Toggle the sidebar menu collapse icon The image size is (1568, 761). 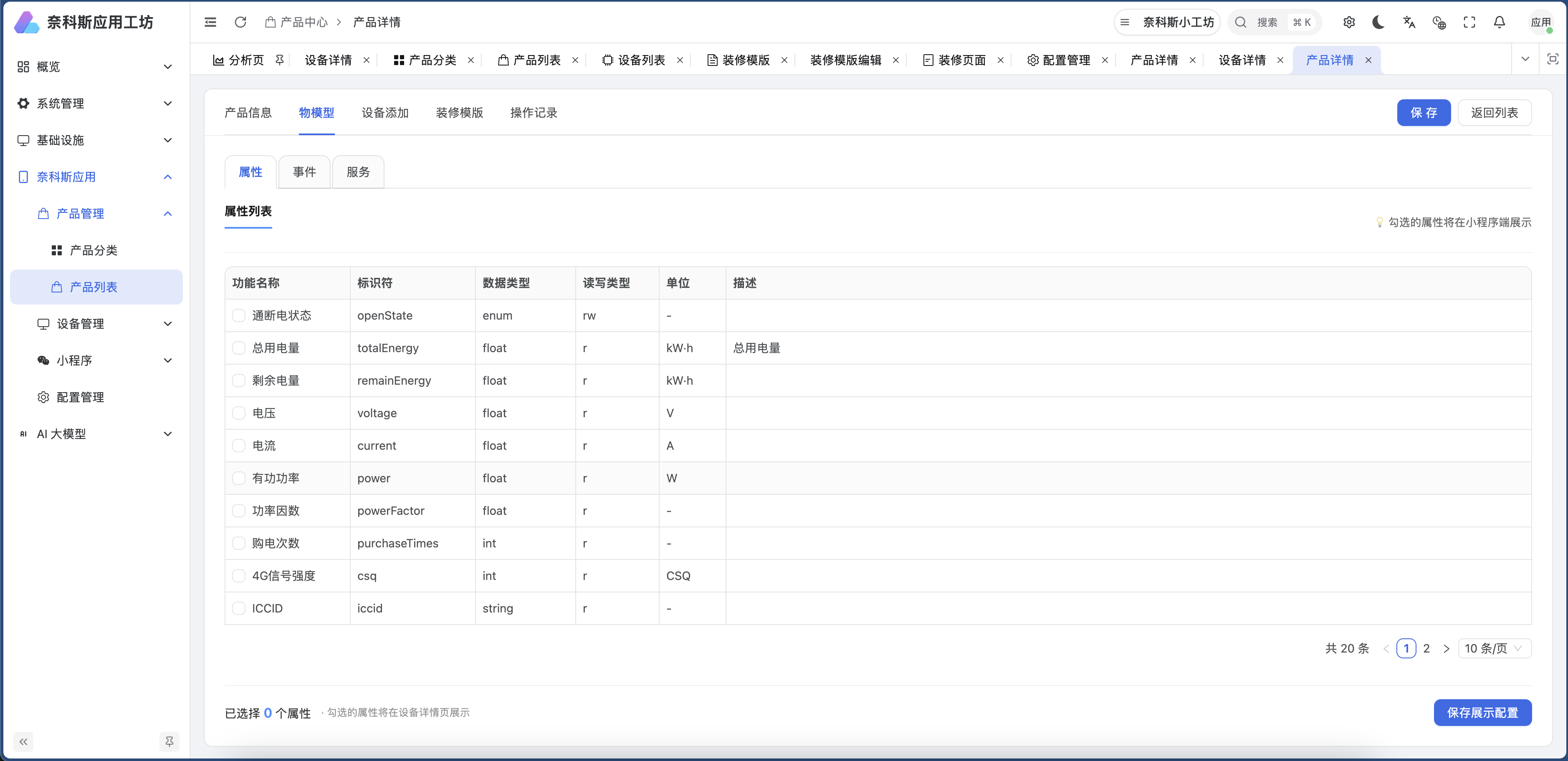pos(210,23)
